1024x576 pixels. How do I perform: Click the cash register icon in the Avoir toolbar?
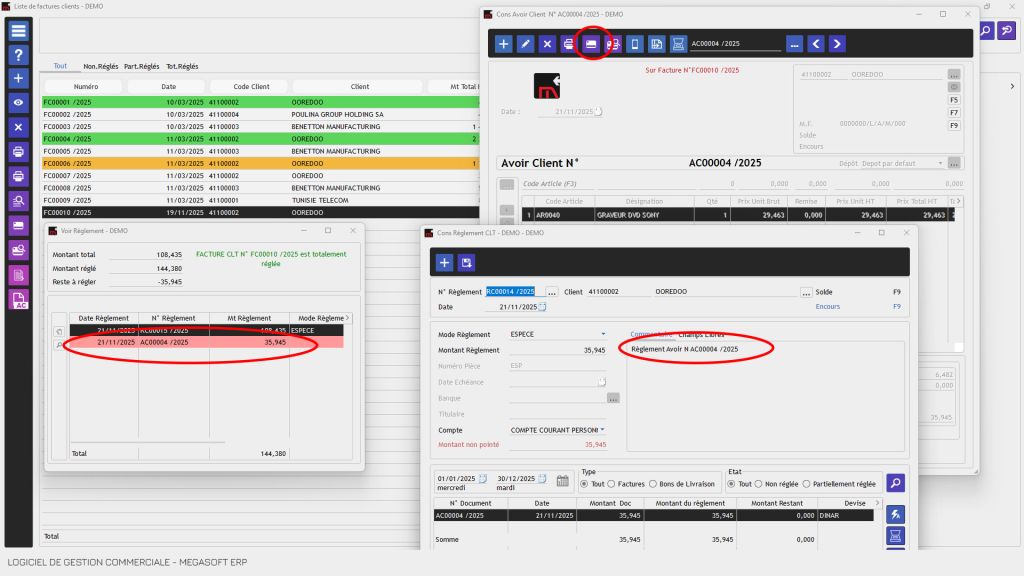679,44
